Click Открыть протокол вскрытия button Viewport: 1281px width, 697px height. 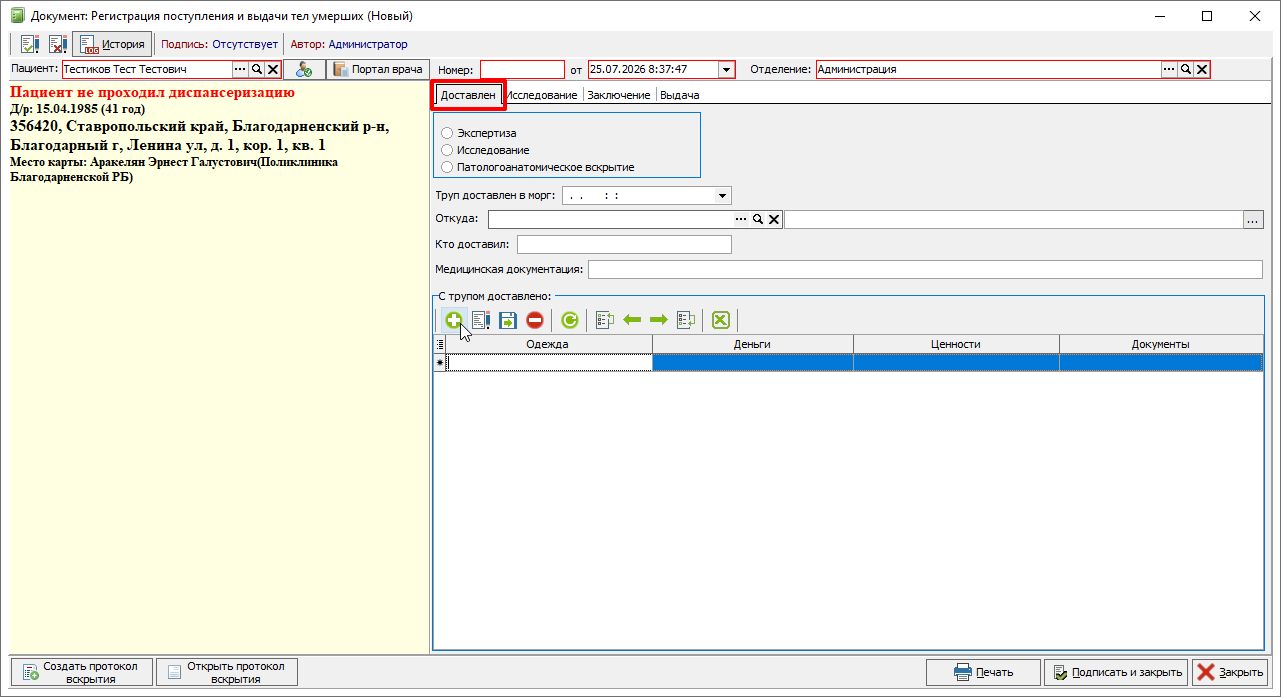coord(227,672)
